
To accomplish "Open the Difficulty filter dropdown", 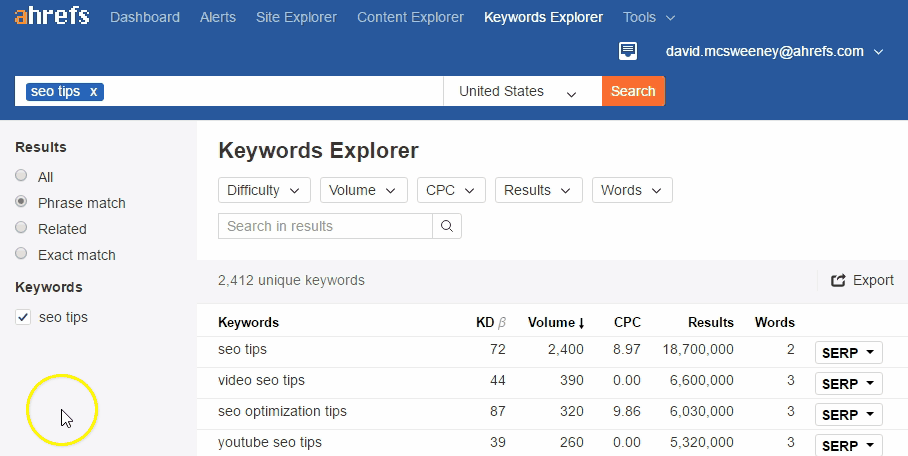I will point(264,190).
